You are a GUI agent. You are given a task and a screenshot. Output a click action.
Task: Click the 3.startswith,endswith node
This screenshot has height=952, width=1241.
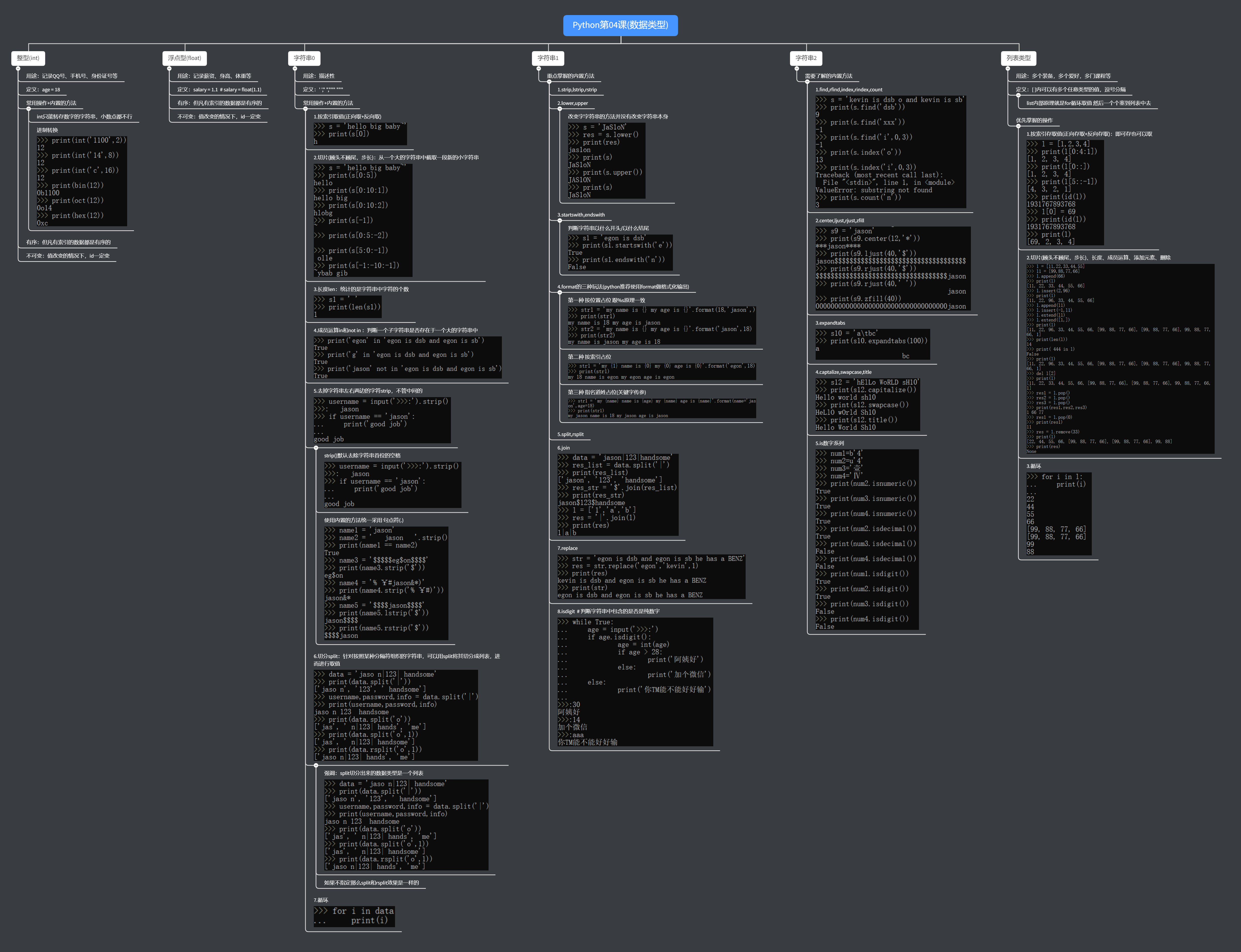point(581,215)
